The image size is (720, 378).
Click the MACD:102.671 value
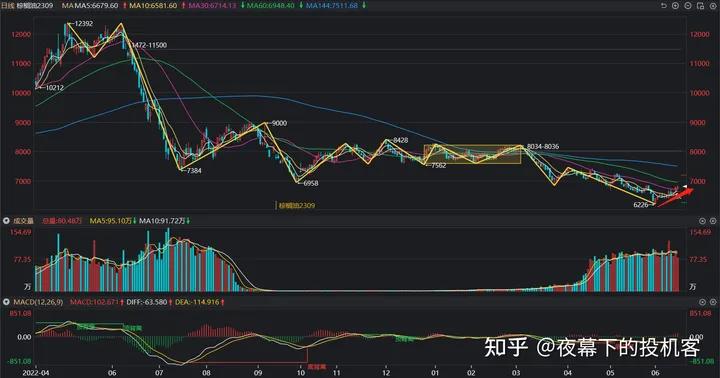(94, 302)
